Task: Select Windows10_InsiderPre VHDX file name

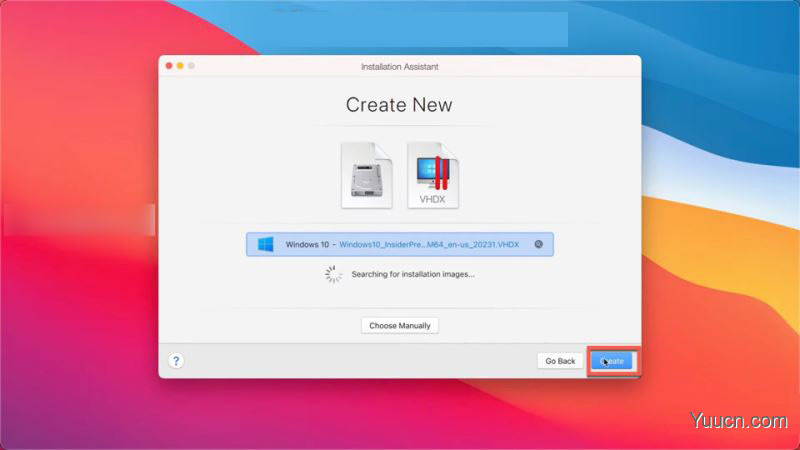Action: pyautogui.click(x=429, y=244)
